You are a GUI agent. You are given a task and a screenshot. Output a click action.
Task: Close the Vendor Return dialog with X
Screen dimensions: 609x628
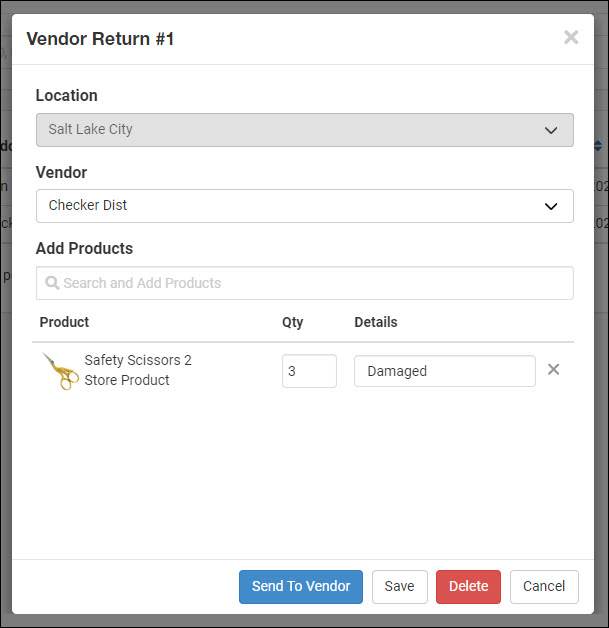(571, 38)
